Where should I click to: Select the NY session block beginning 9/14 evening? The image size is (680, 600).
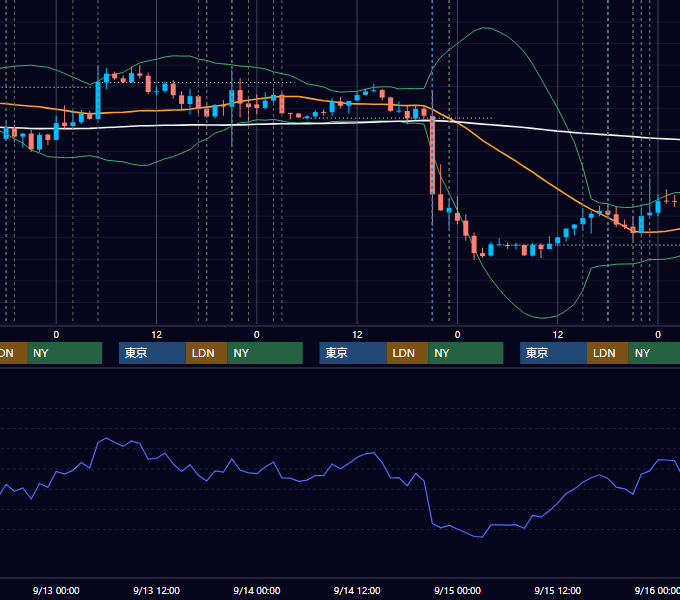click(x=466, y=353)
